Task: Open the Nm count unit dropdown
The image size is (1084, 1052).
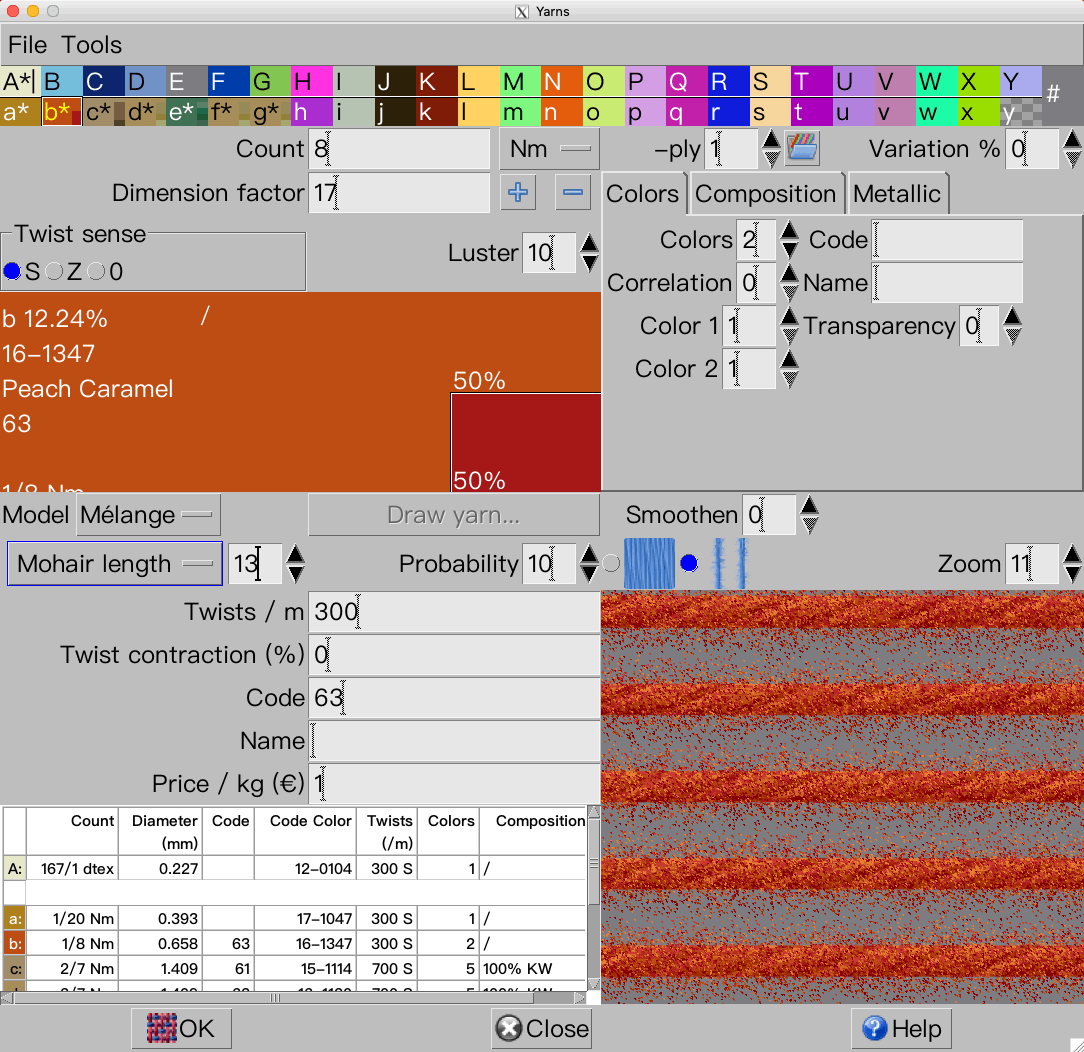Action: pos(549,149)
